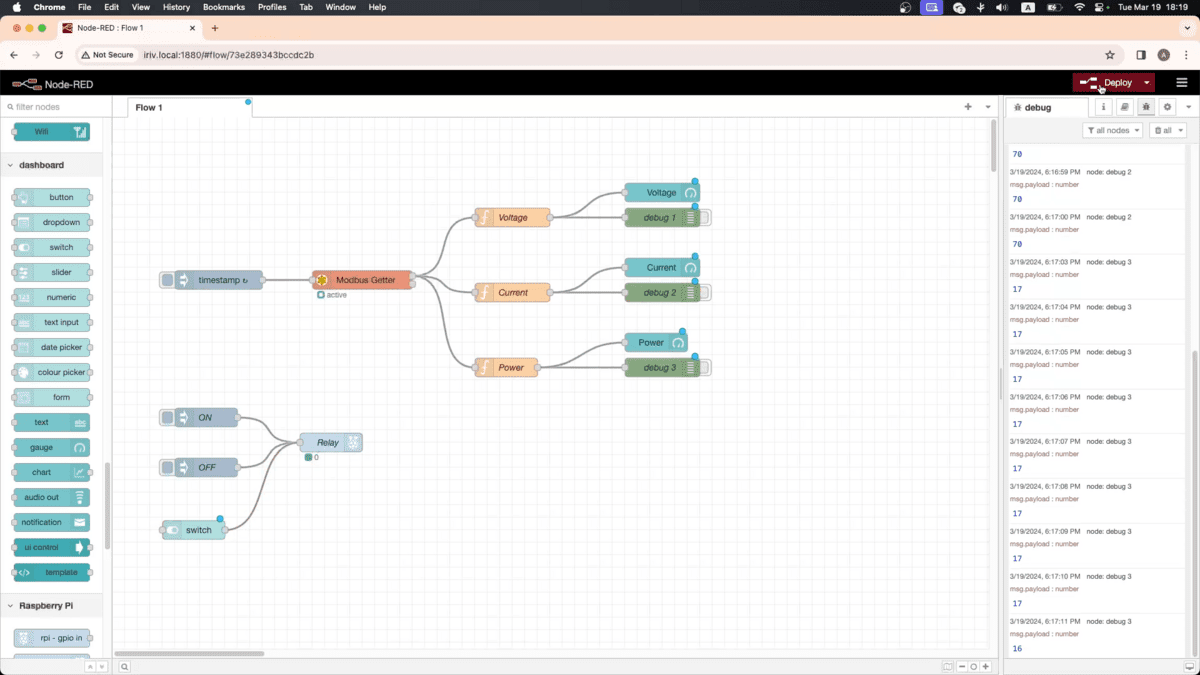Select the Flow 1 workspace tab
Image resolution: width=1200 pixels, height=675 pixels.
(149, 107)
